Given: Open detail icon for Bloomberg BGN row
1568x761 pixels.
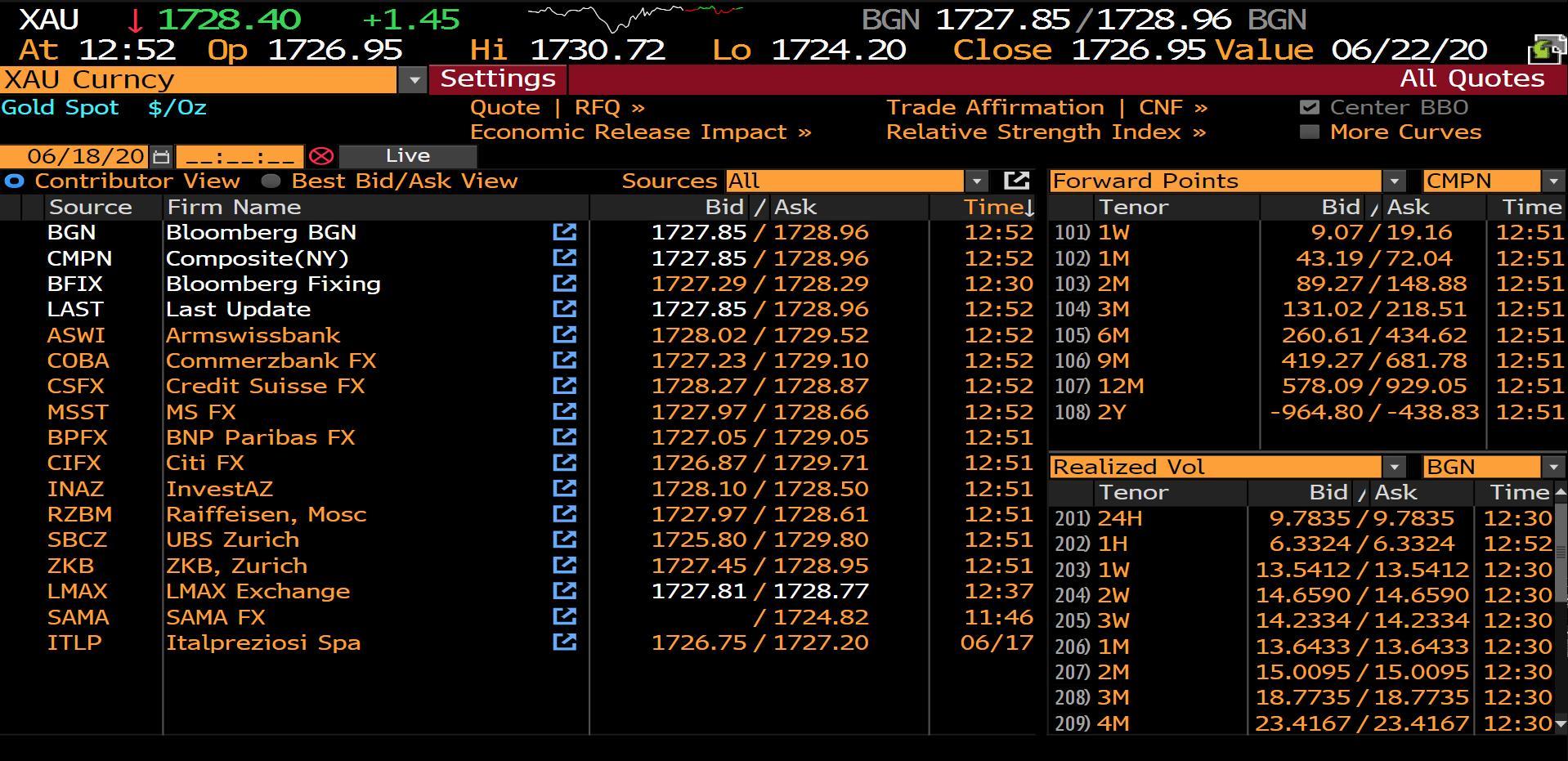Looking at the screenshot, I should (x=564, y=232).
